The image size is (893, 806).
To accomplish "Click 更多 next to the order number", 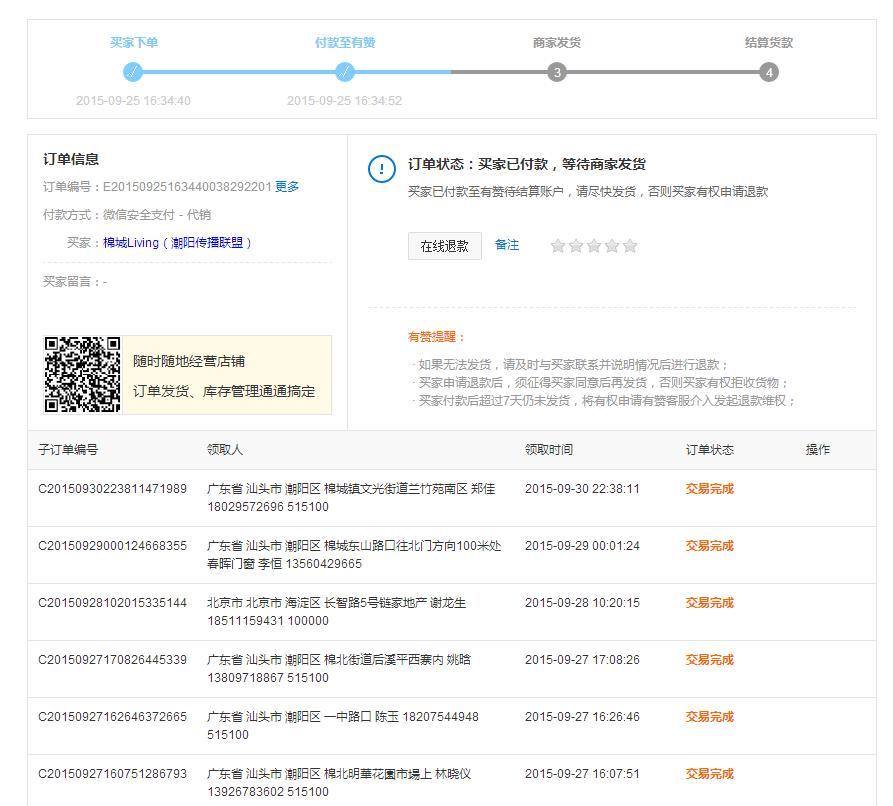I will pos(287,187).
